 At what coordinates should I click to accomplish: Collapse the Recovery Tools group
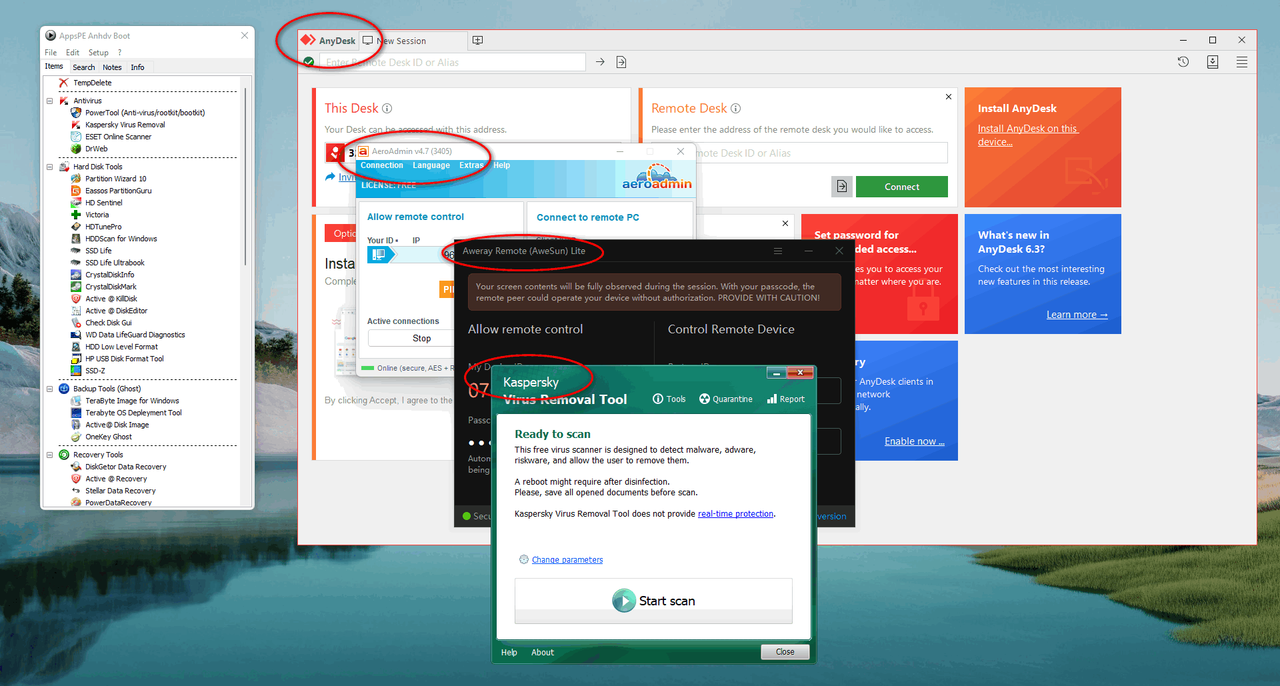click(x=50, y=455)
